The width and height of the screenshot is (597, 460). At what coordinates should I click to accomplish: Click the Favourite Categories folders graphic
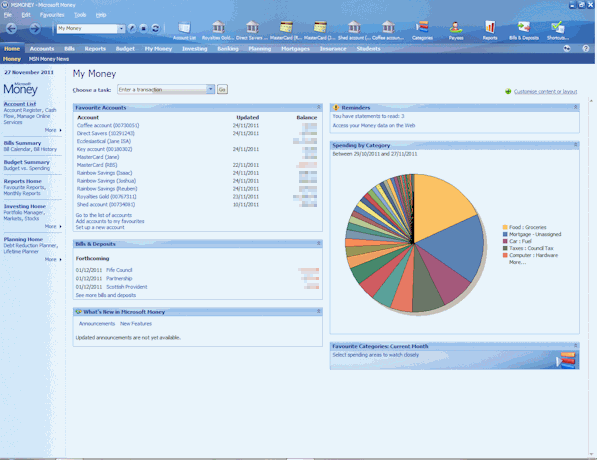coord(566,360)
